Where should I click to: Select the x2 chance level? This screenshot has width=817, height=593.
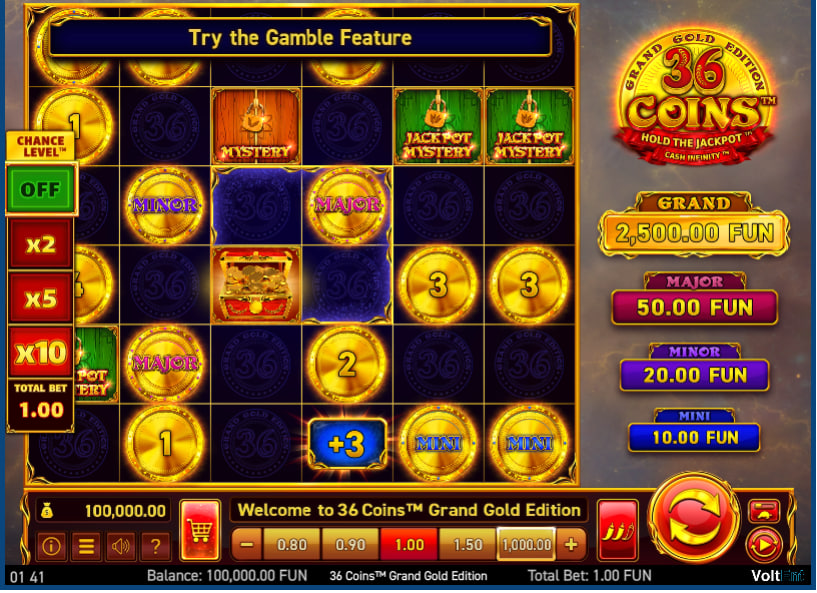(x=41, y=244)
